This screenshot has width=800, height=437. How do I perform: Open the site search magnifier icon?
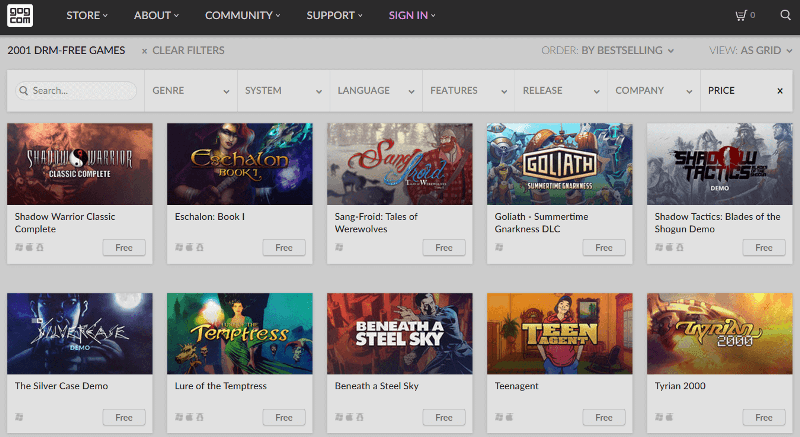[785, 15]
